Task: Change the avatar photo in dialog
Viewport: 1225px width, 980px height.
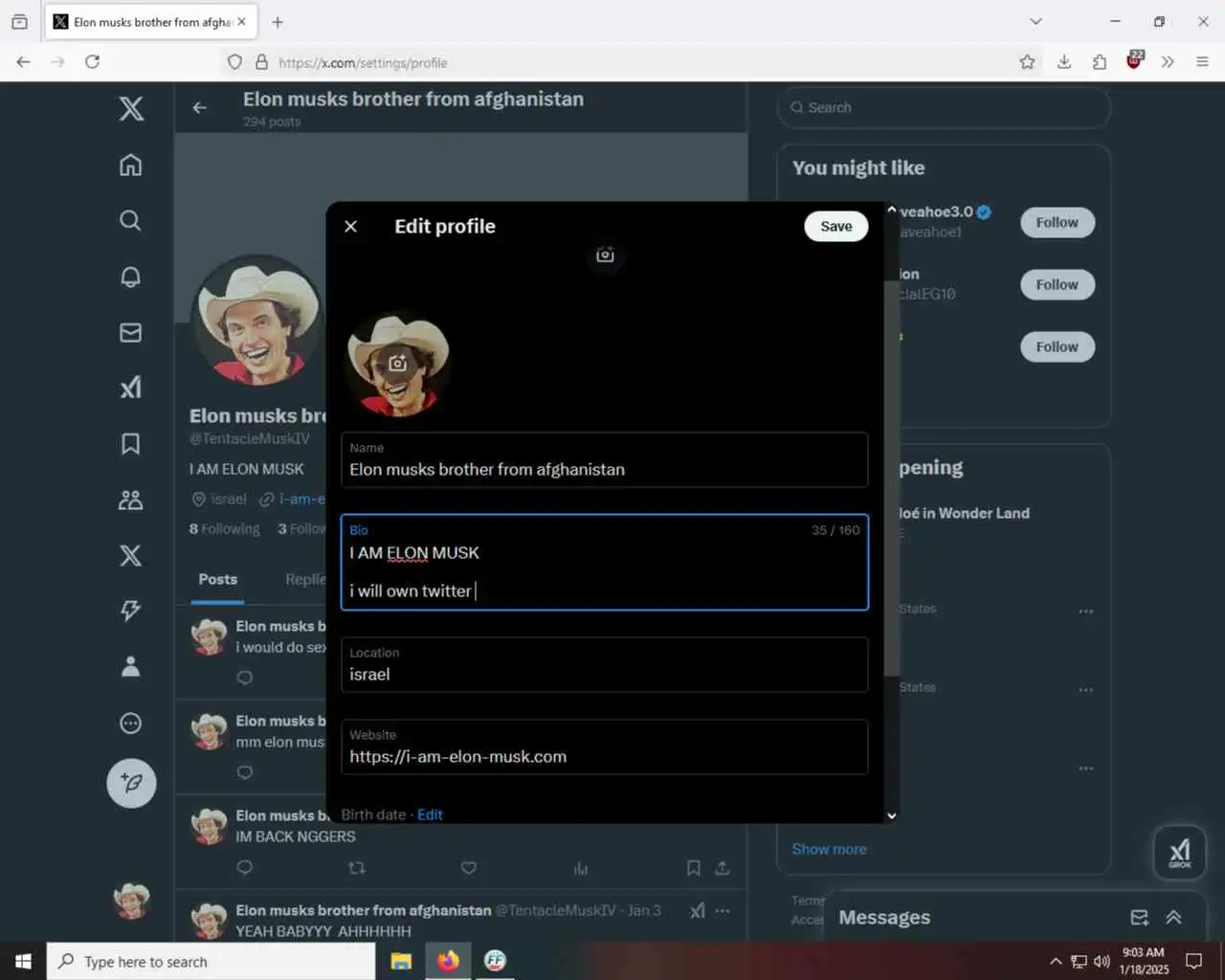Action: tap(398, 363)
